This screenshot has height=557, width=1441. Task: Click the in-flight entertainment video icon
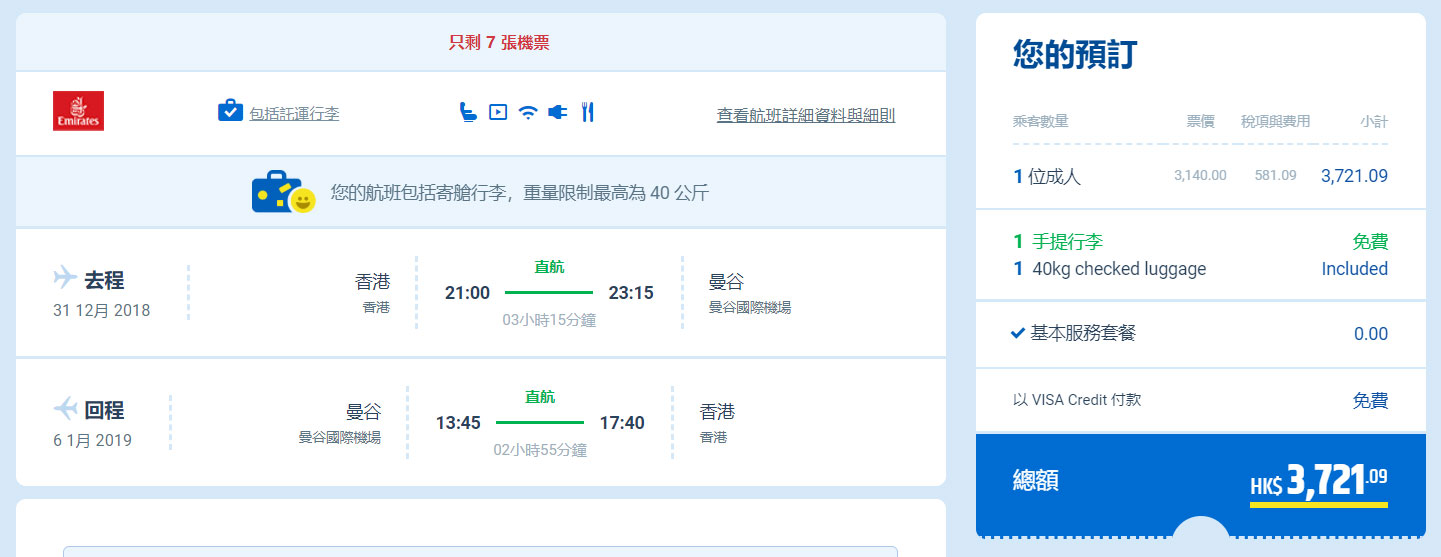tap(497, 112)
